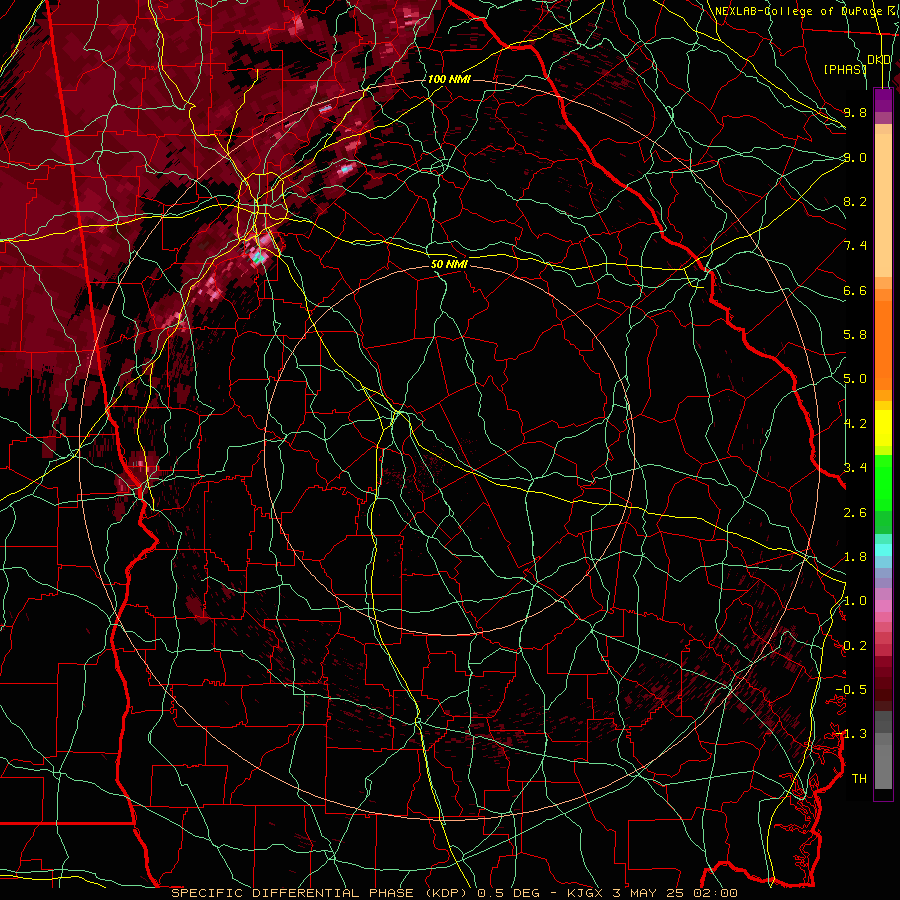900x900 pixels.
Task: Click the 8.2 value on the color scale
Action: (855, 201)
